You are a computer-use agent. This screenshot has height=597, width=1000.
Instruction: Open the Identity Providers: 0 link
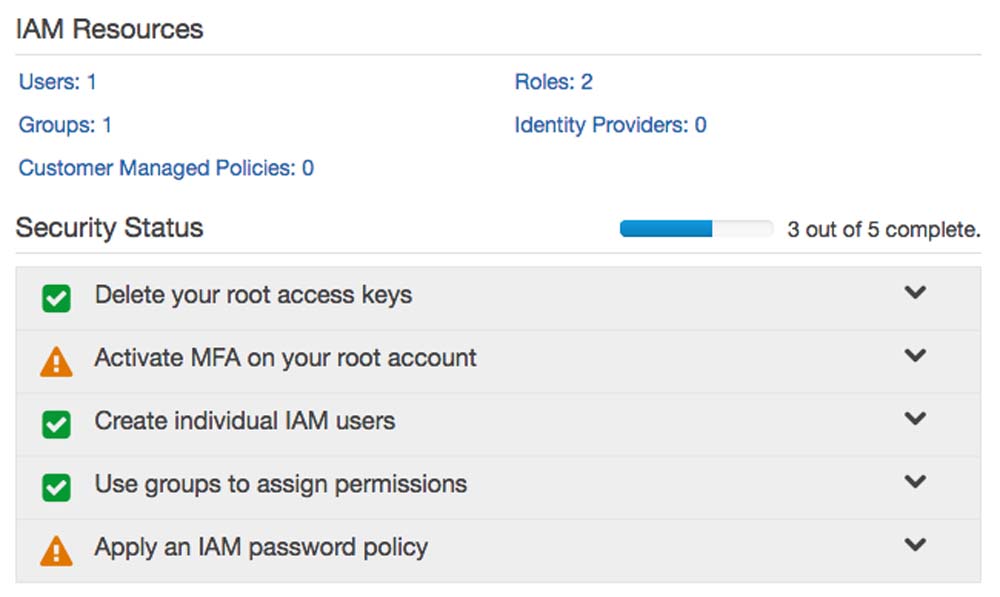coord(610,125)
